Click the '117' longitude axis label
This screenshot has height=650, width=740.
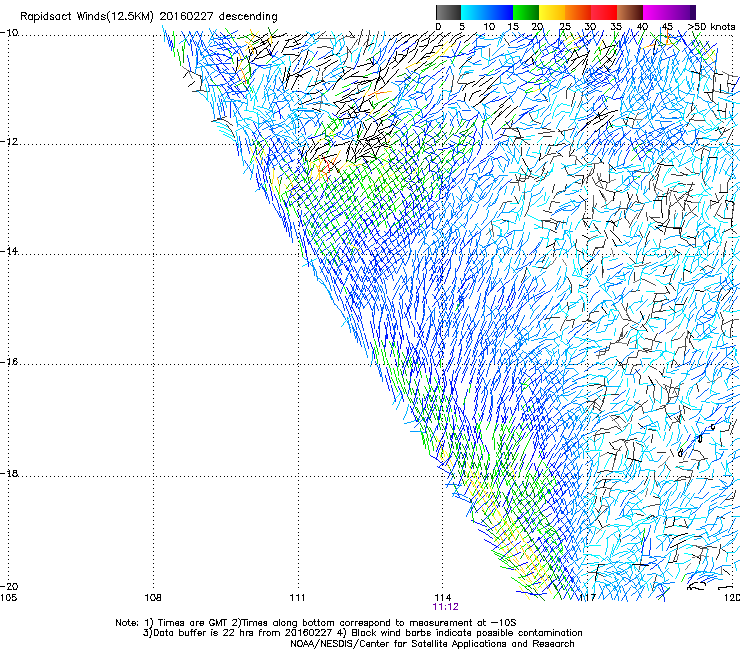(x=588, y=598)
